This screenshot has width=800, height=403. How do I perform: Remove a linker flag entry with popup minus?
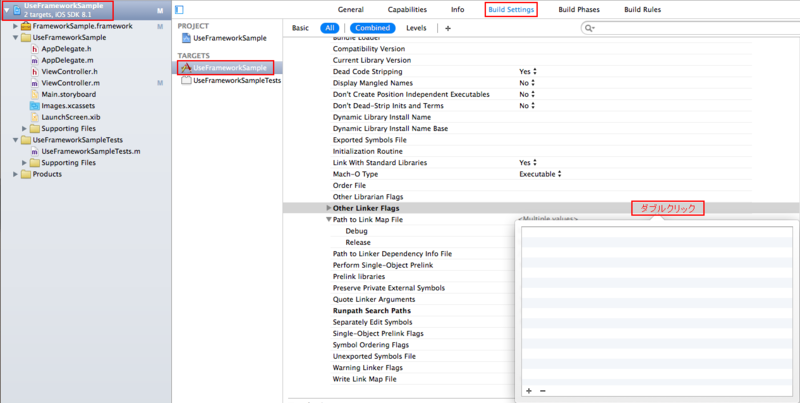click(x=542, y=391)
